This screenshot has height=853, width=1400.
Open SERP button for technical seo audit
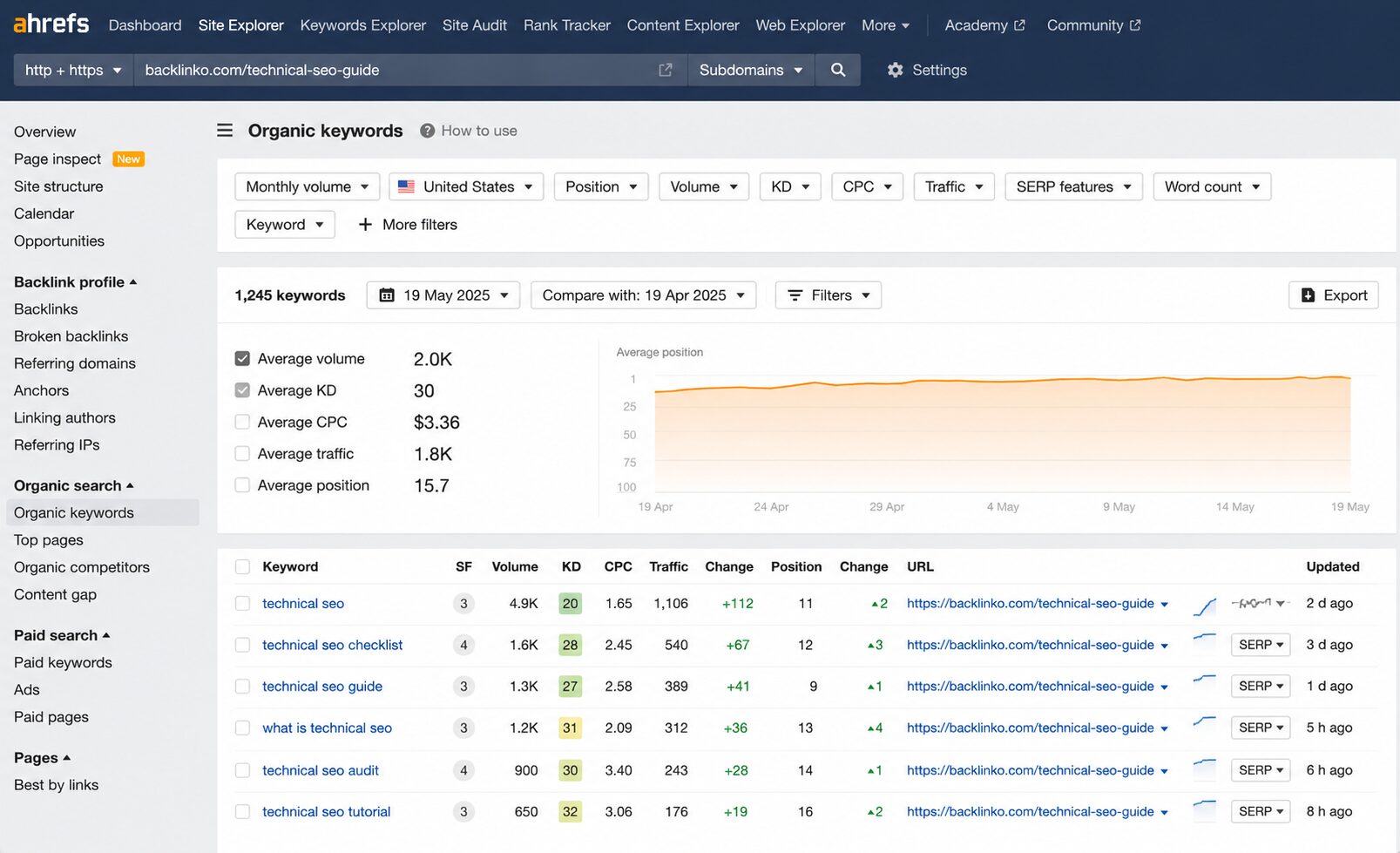(x=1260, y=770)
